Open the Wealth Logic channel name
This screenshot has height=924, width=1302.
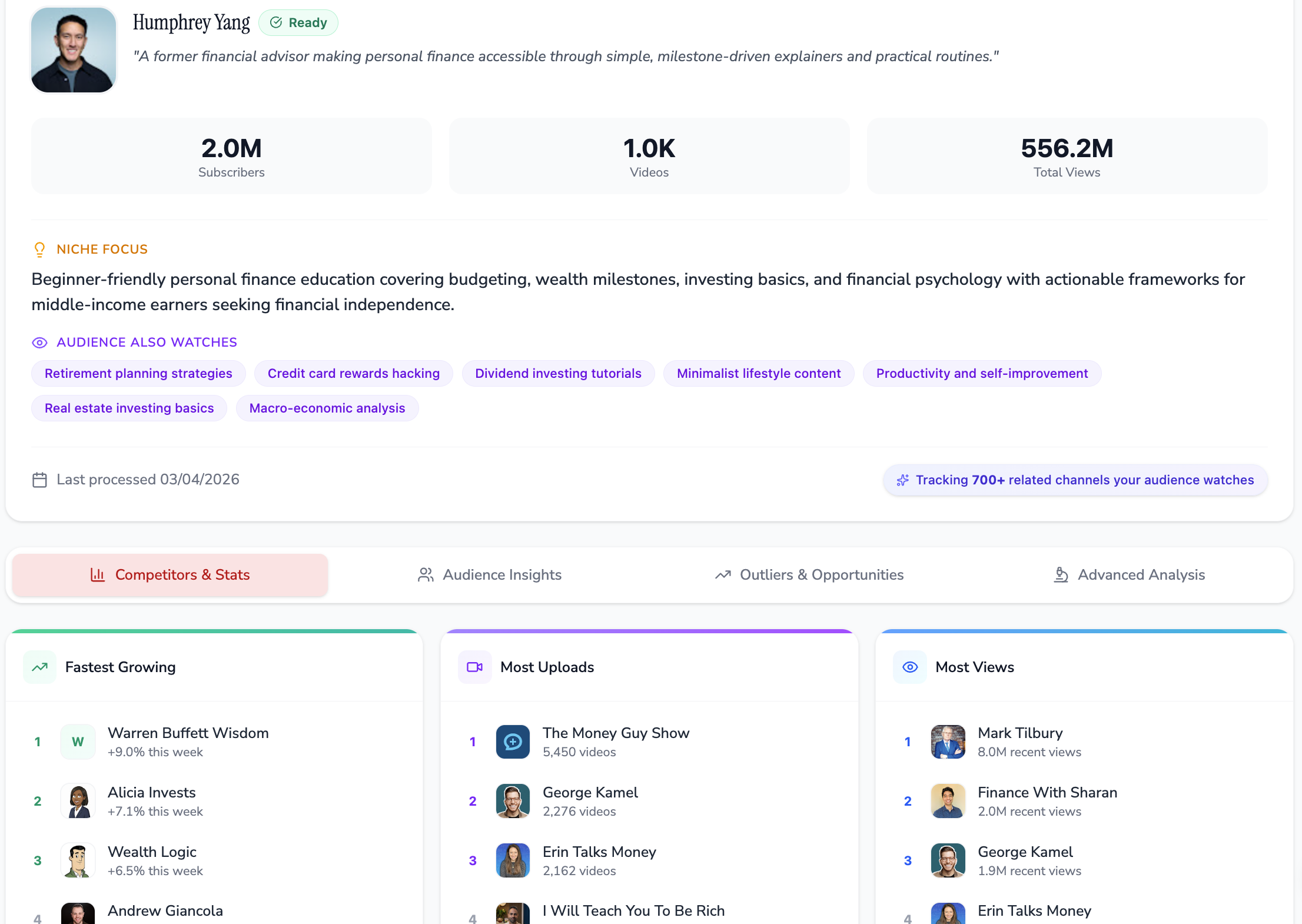point(152,852)
